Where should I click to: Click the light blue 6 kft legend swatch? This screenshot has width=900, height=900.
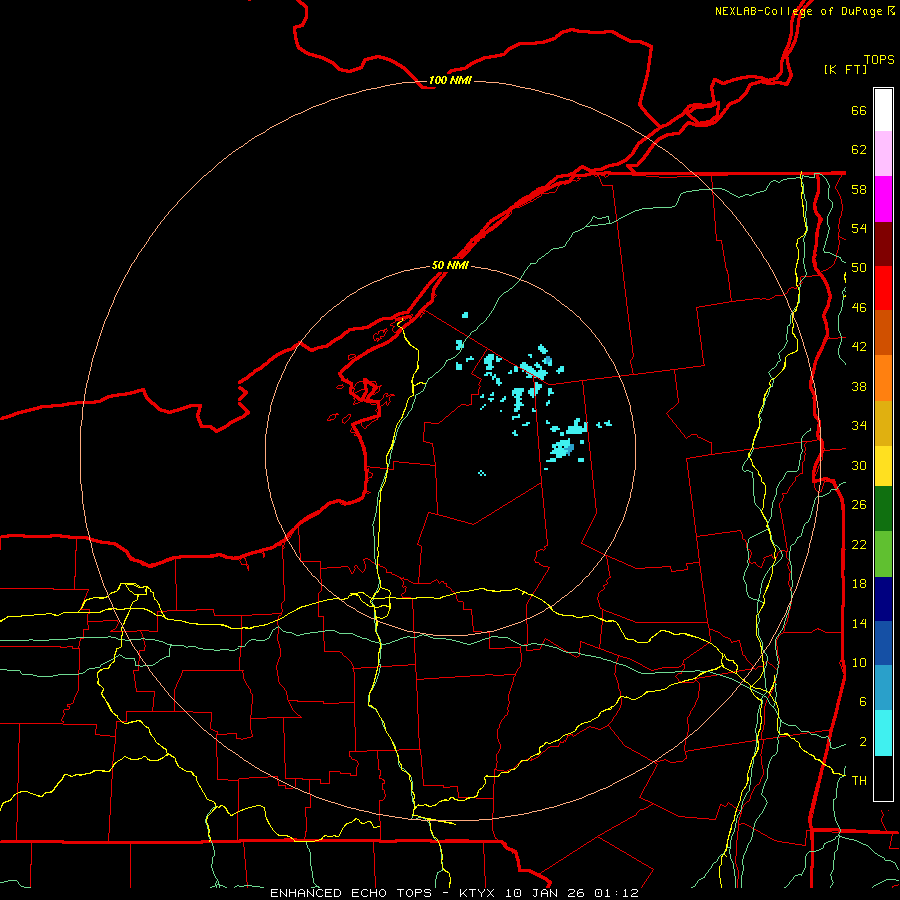[883, 688]
